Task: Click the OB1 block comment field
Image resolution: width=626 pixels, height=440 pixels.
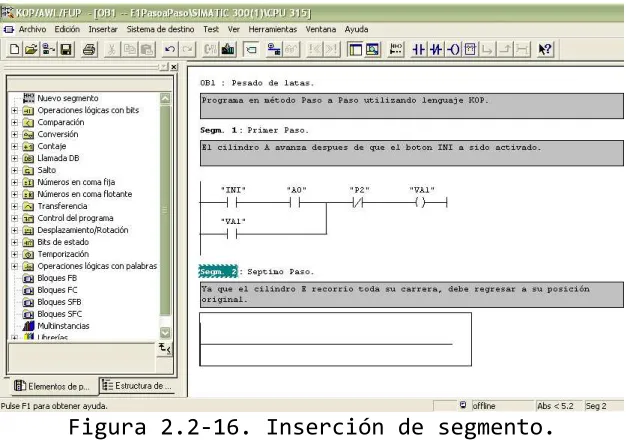Action: click(x=412, y=106)
